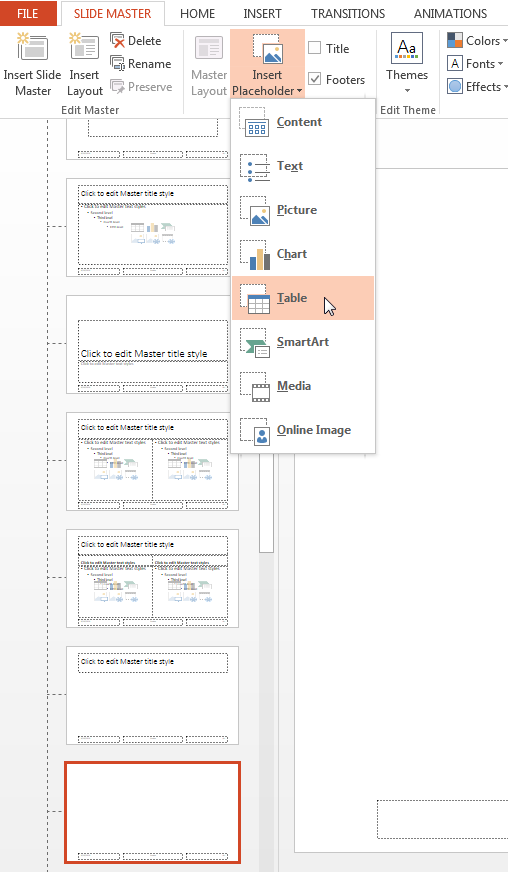This screenshot has height=872, width=508.
Task: Select the Online Image placeholder icon
Action: [255, 430]
